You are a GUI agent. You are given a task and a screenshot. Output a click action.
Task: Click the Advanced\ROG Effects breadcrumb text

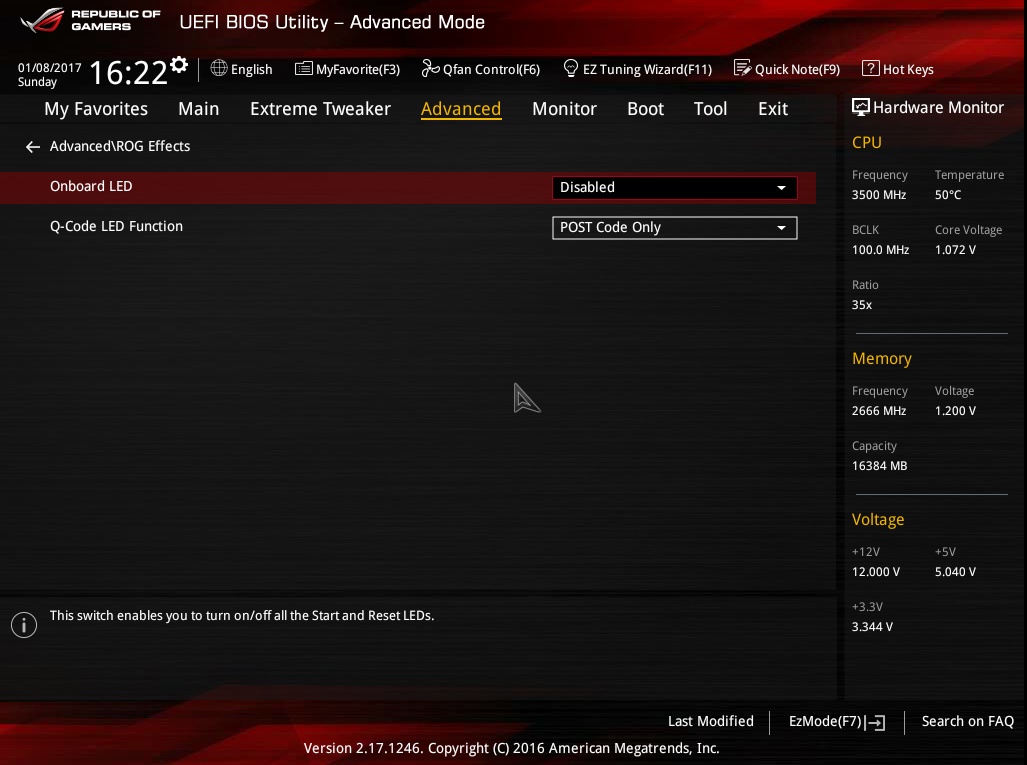tap(120, 146)
